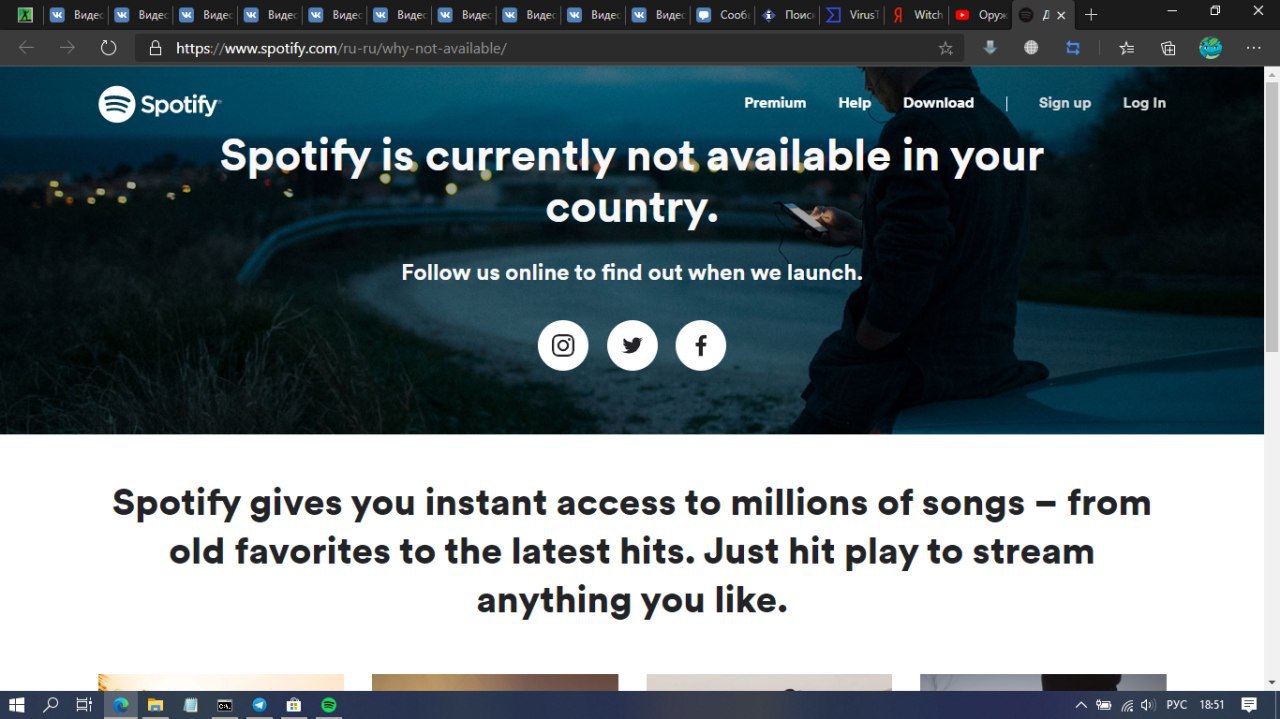Click the Spotify logo in header

click(160, 104)
